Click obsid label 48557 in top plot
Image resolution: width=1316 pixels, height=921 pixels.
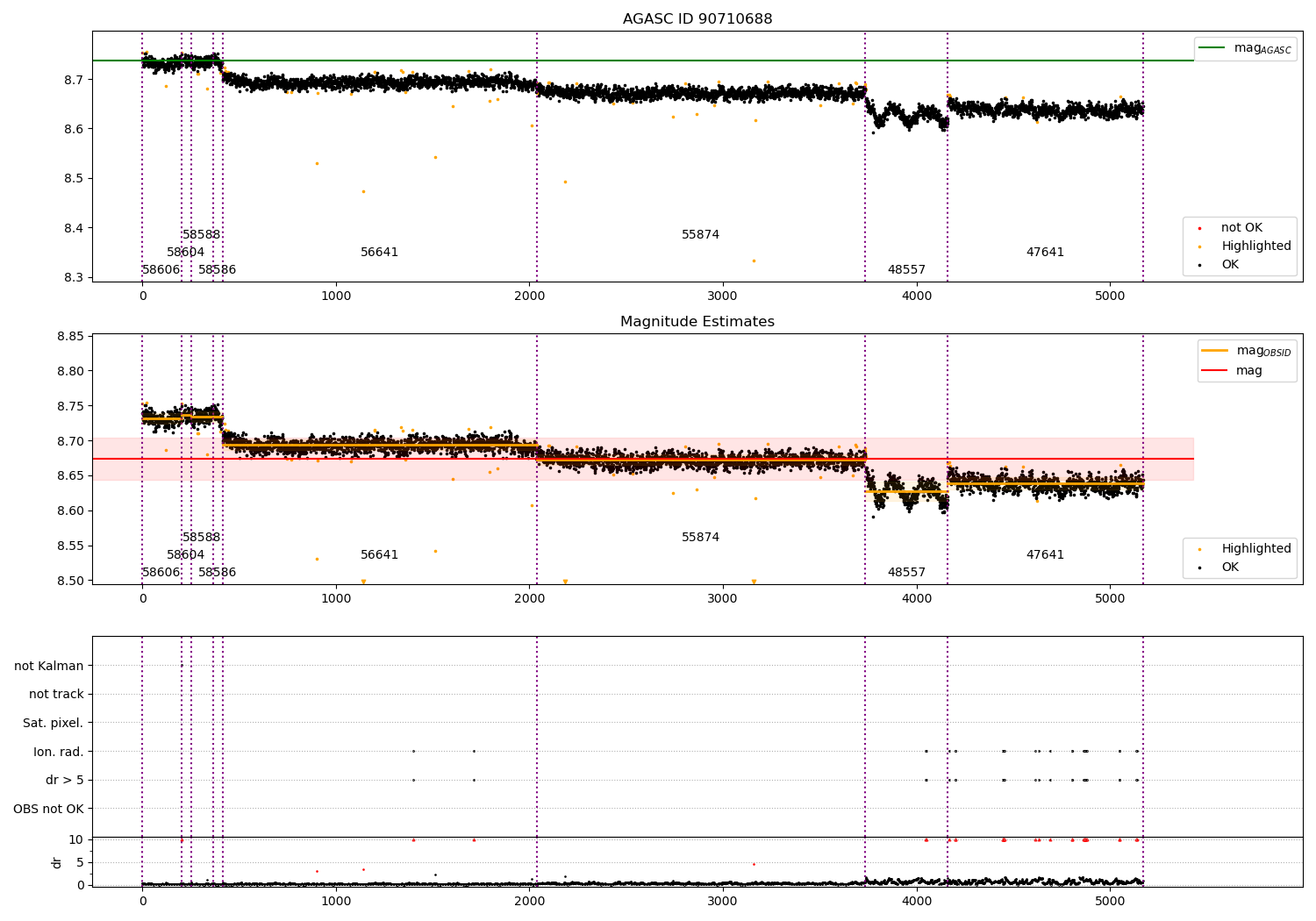tap(907, 270)
